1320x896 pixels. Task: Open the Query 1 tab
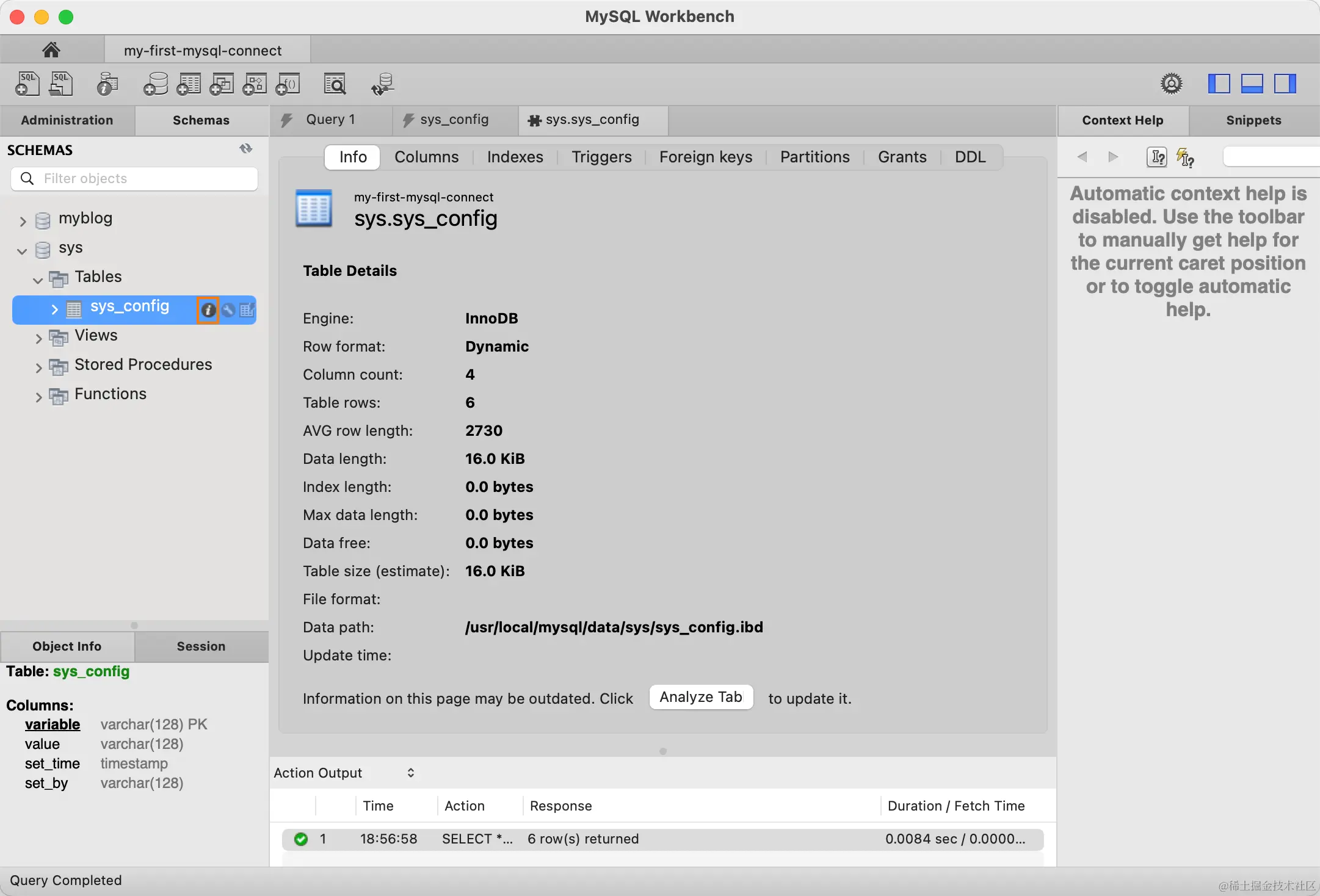pos(330,120)
